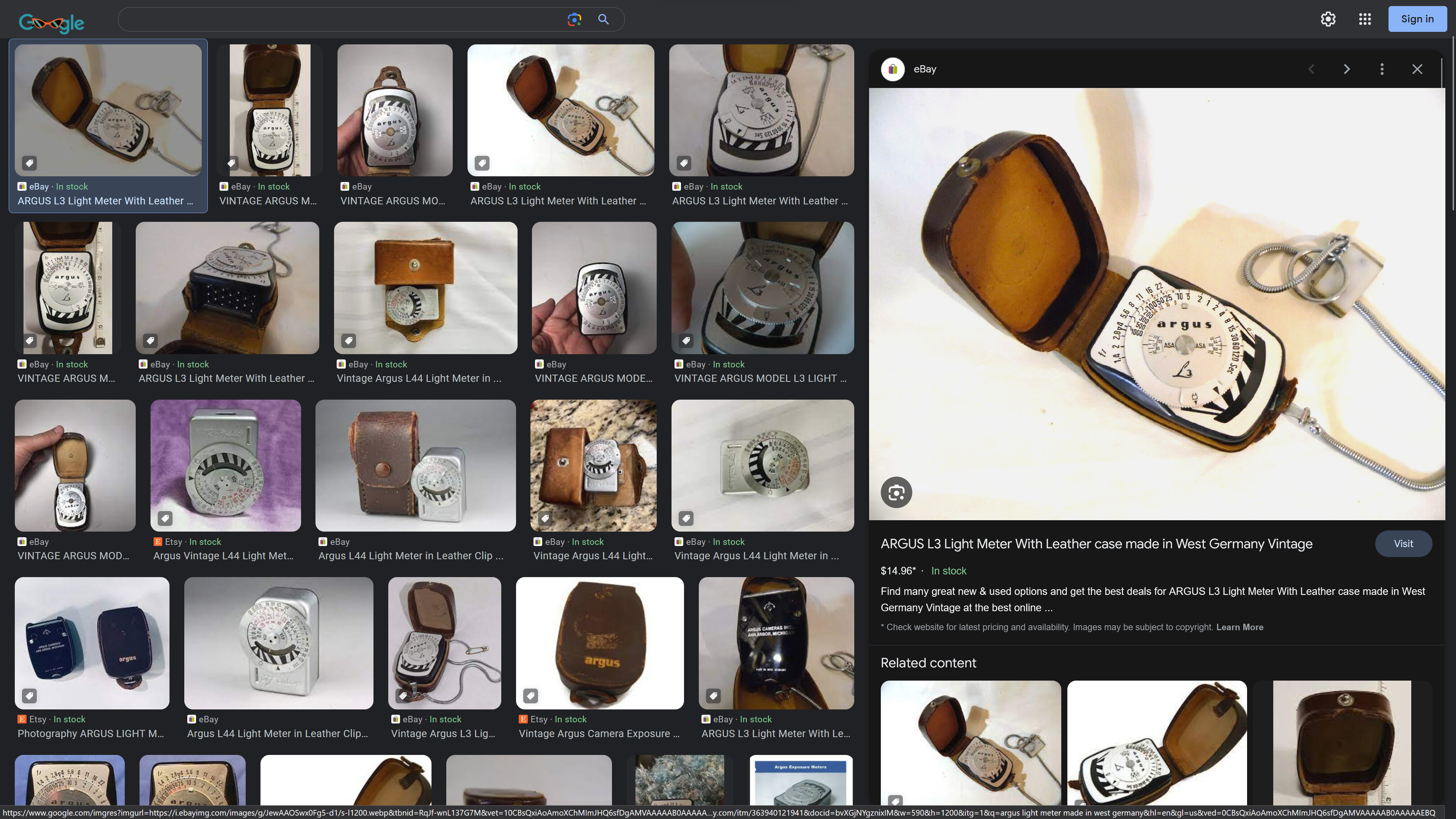Screen dimensions: 1456x819
Task: Open Vintage Argus L44 purple background thumbnail
Action: pyautogui.click(x=226, y=465)
